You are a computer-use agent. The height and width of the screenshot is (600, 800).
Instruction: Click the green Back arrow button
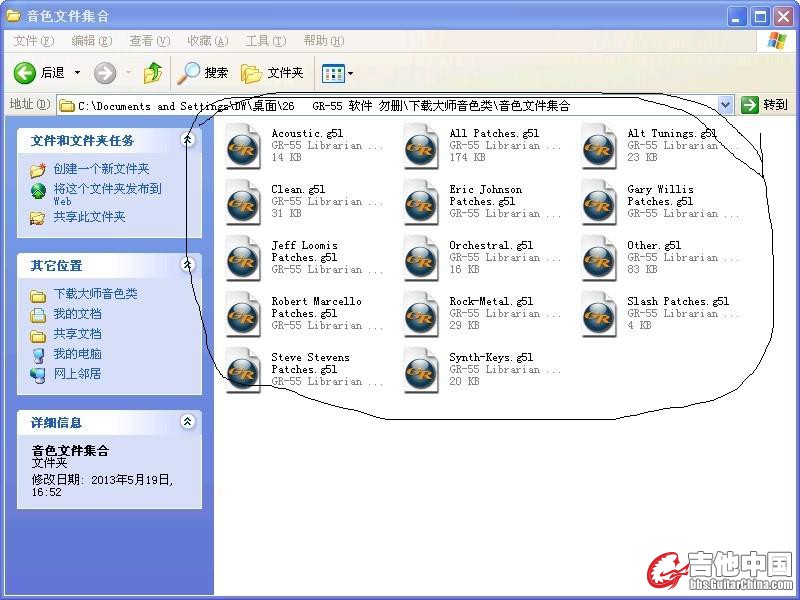(26, 73)
